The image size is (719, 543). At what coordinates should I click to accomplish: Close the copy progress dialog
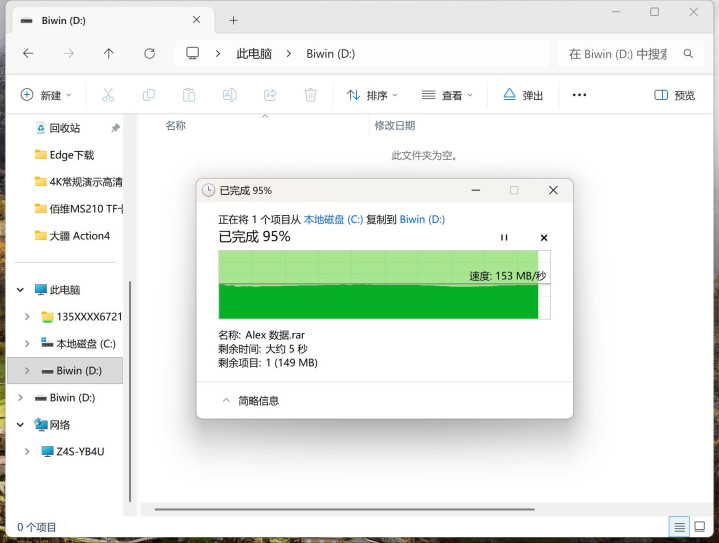[x=553, y=190]
